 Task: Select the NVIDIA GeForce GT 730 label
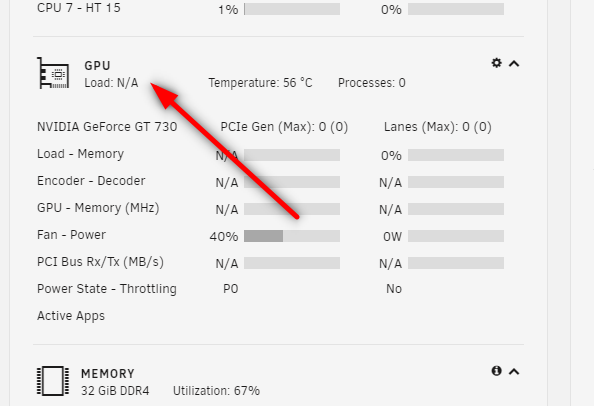107,126
